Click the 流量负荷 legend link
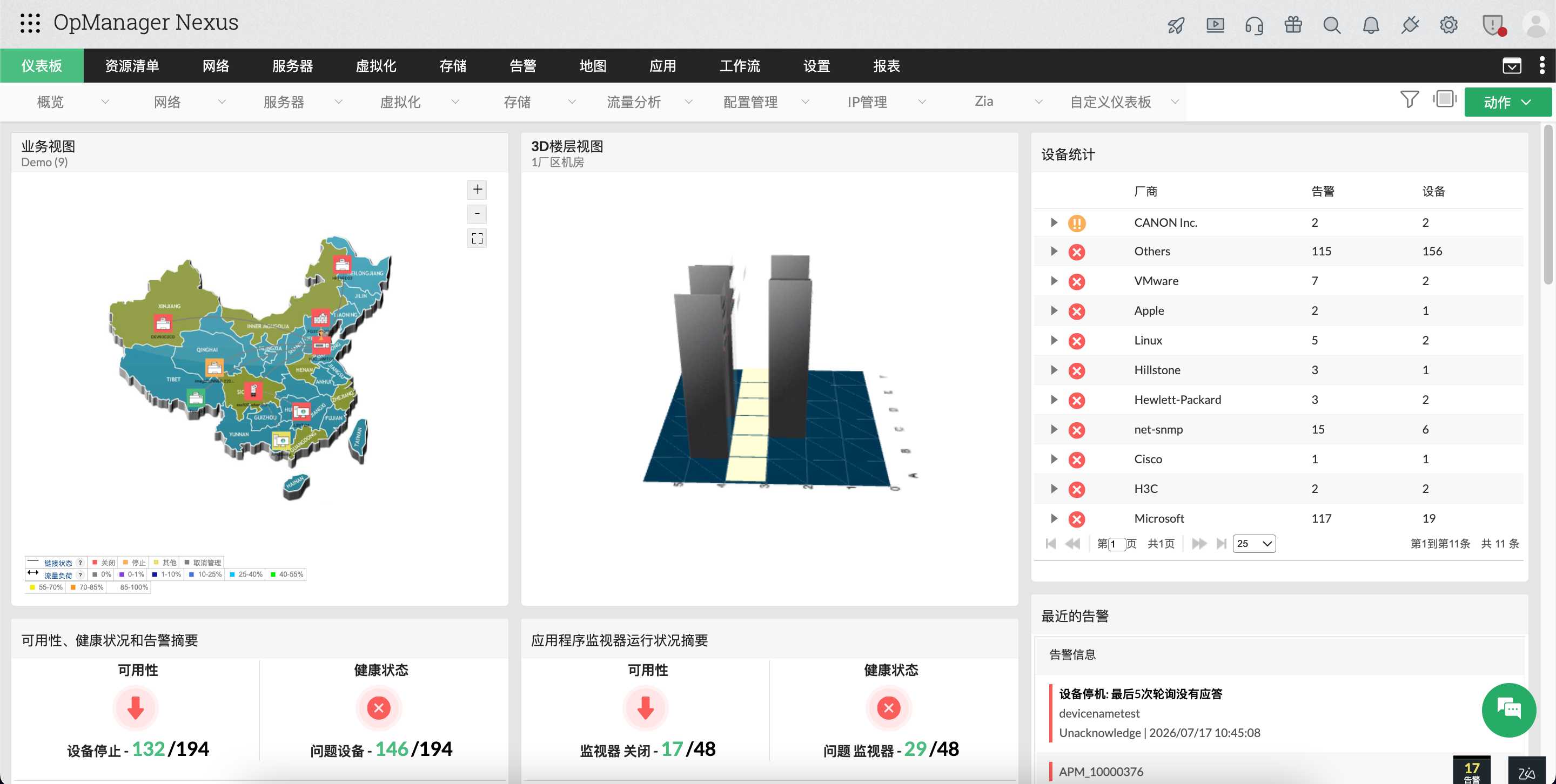Viewport: 1556px width, 784px height. point(57,575)
